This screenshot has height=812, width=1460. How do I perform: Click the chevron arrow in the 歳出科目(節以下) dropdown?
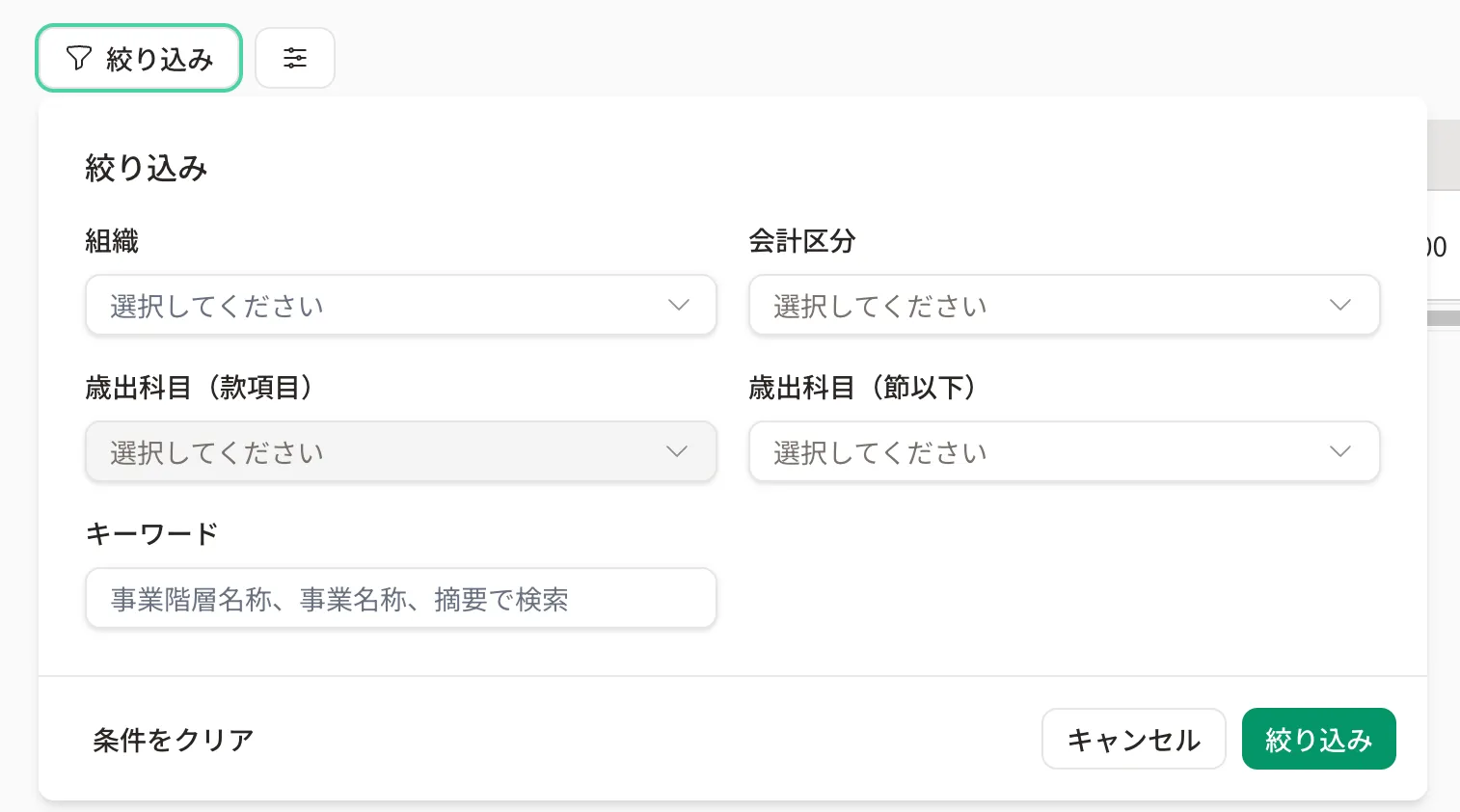coord(1340,451)
